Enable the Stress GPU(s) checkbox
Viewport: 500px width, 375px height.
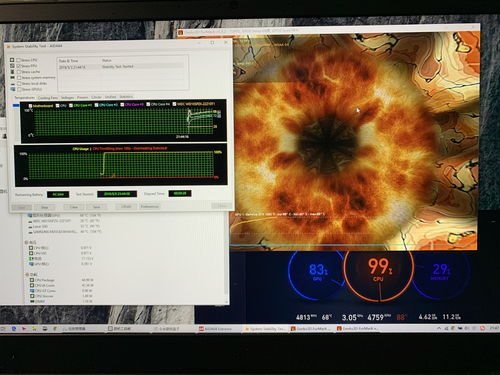pyautogui.click(x=19, y=89)
